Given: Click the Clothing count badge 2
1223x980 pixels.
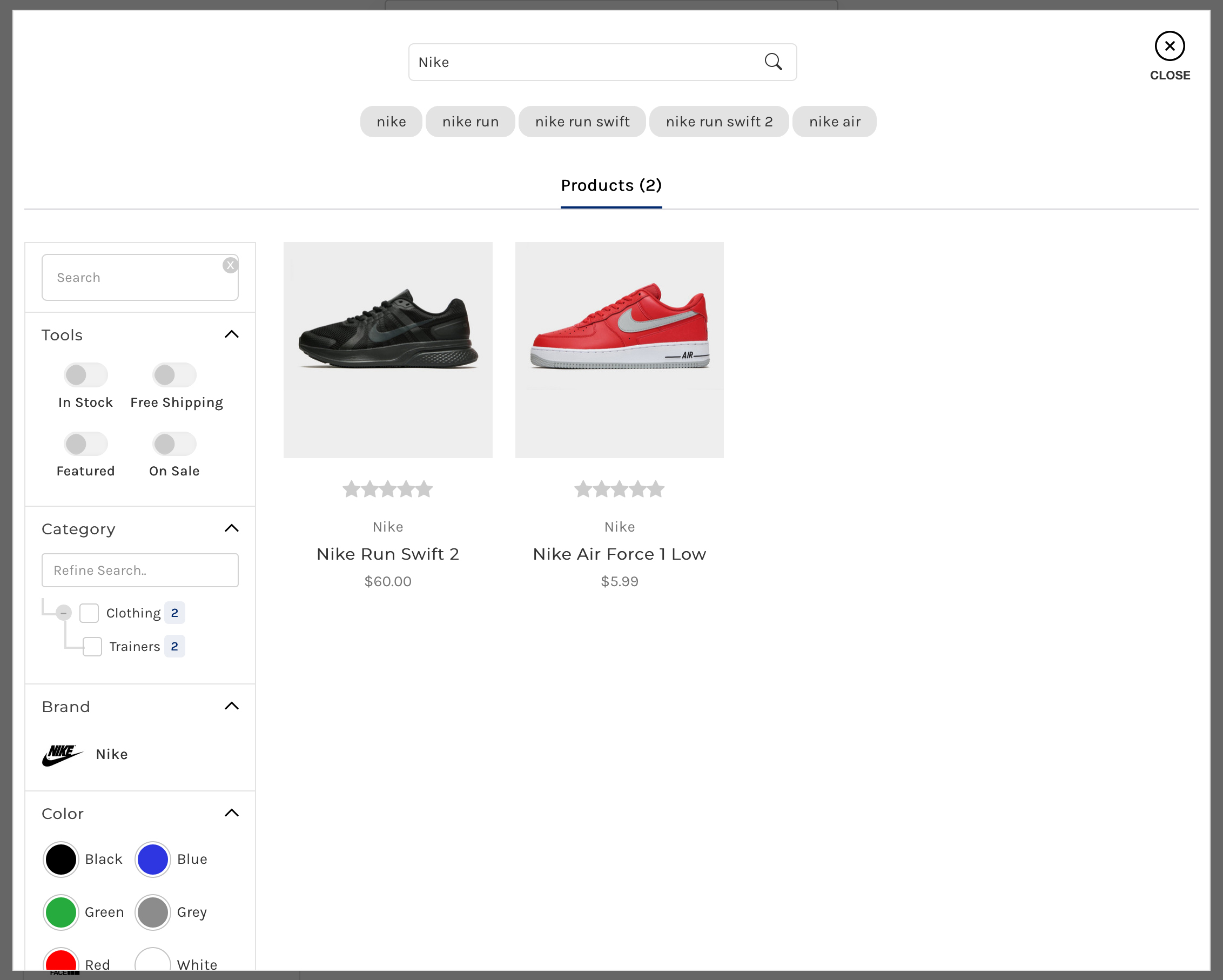Looking at the screenshot, I should (174, 613).
